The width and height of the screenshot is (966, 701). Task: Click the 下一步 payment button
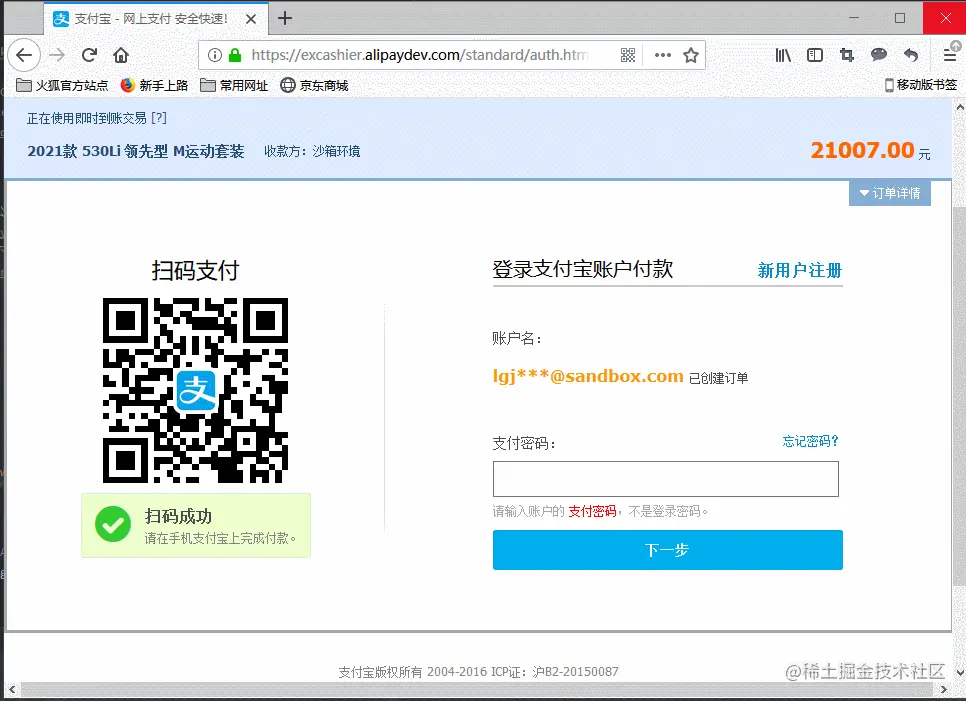[666, 549]
